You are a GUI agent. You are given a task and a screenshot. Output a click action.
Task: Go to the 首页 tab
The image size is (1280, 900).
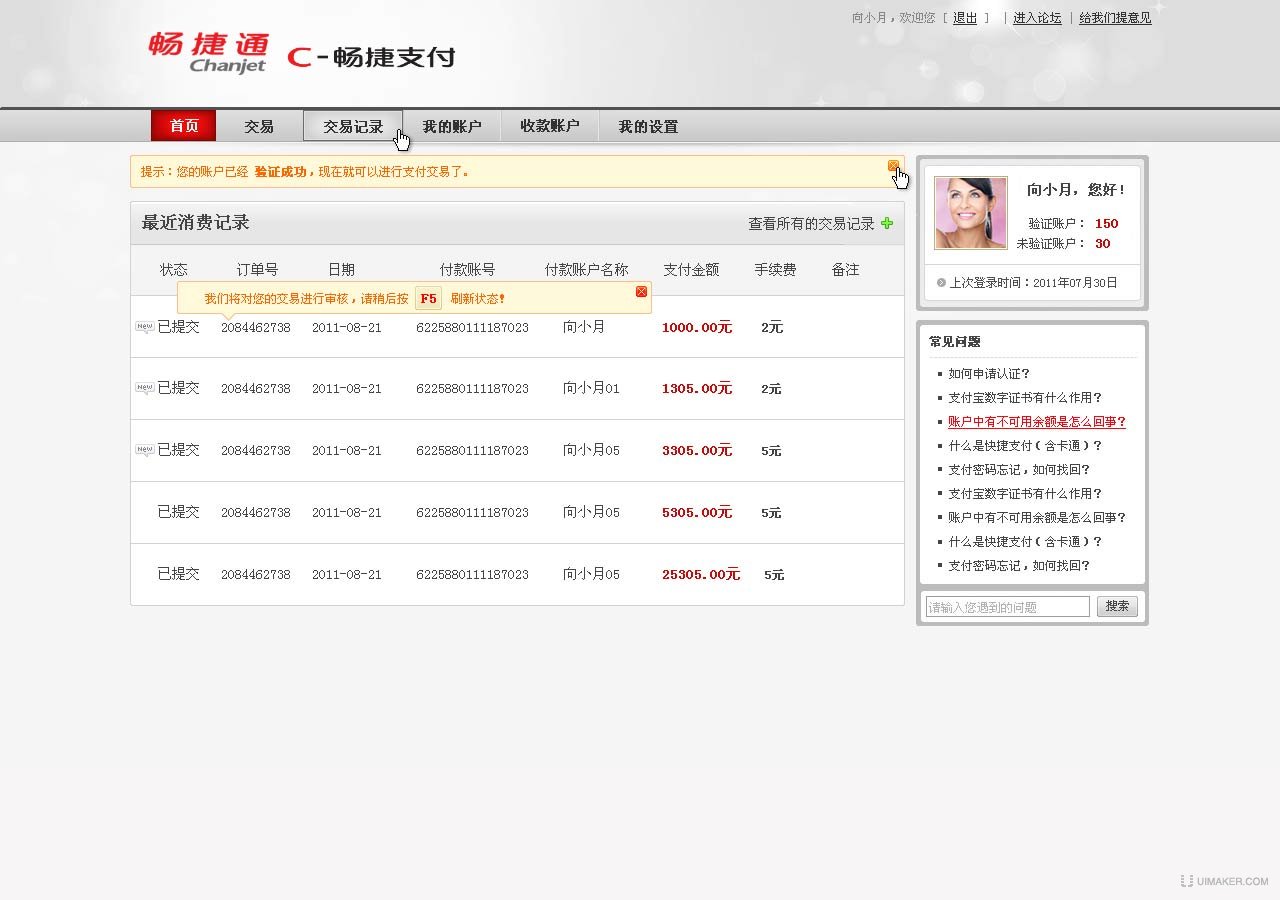pyautogui.click(x=183, y=126)
